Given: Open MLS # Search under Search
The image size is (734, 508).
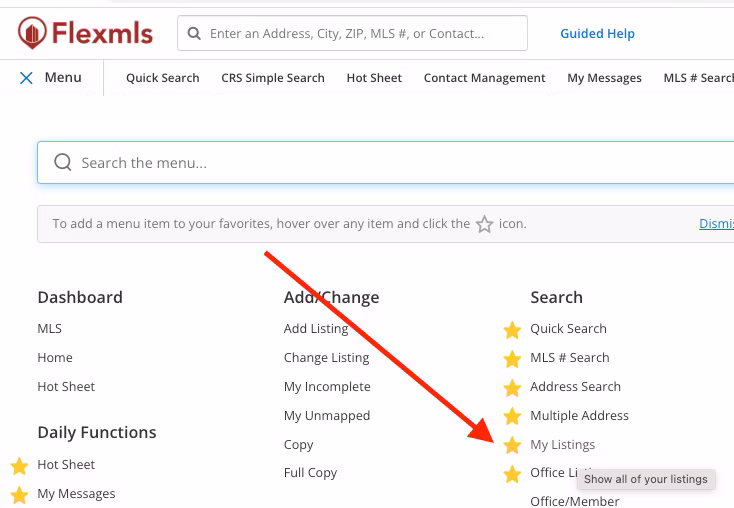Looking at the screenshot, I should [570, 358].
